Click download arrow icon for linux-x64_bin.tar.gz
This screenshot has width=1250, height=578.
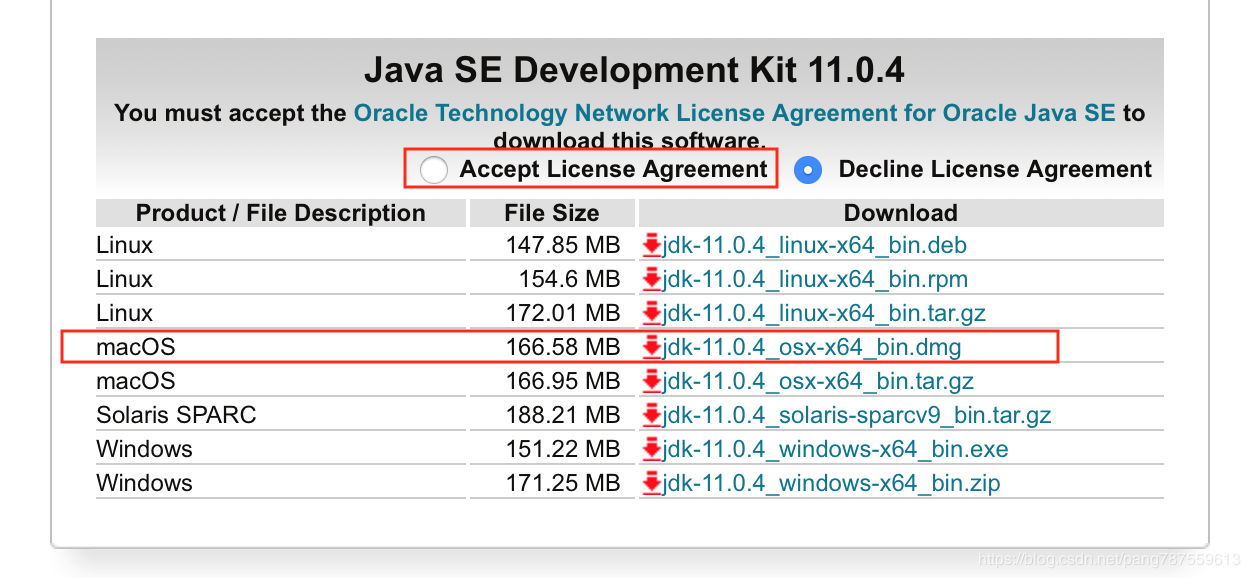tap(652, 313)
